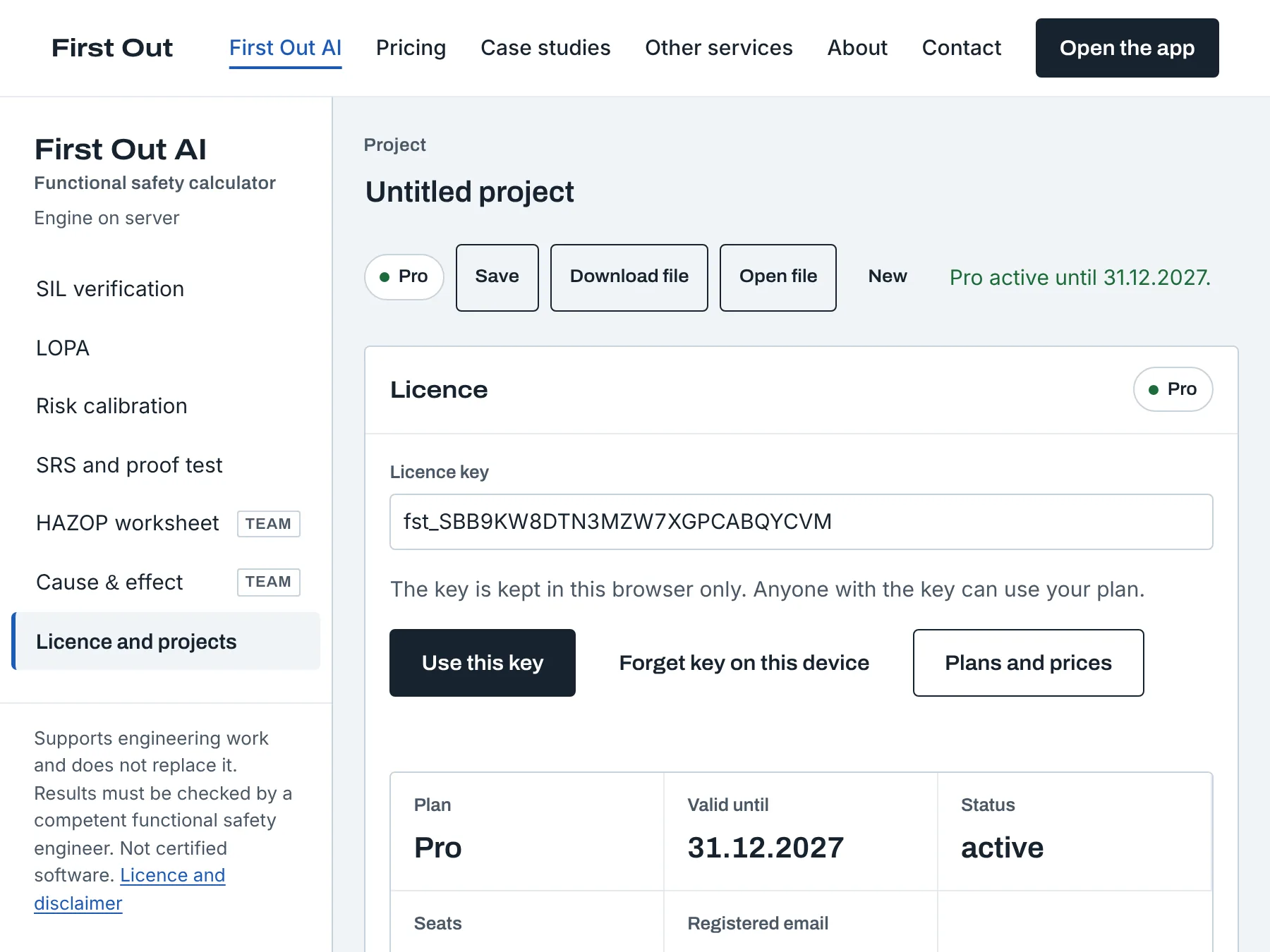Click the Licence panel heading

tap(439, 390)
